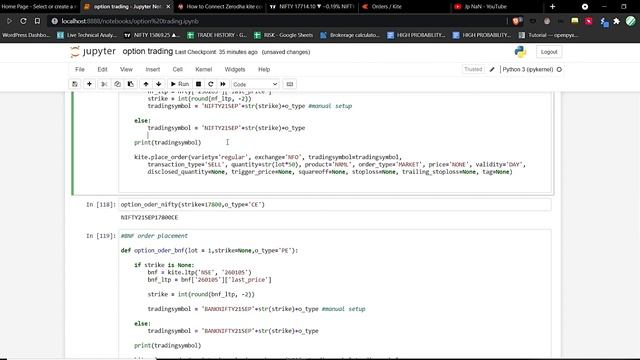The image size is (640, 360).
Task: Click the pencil edit icon beside Trusted
Action: 492,69
